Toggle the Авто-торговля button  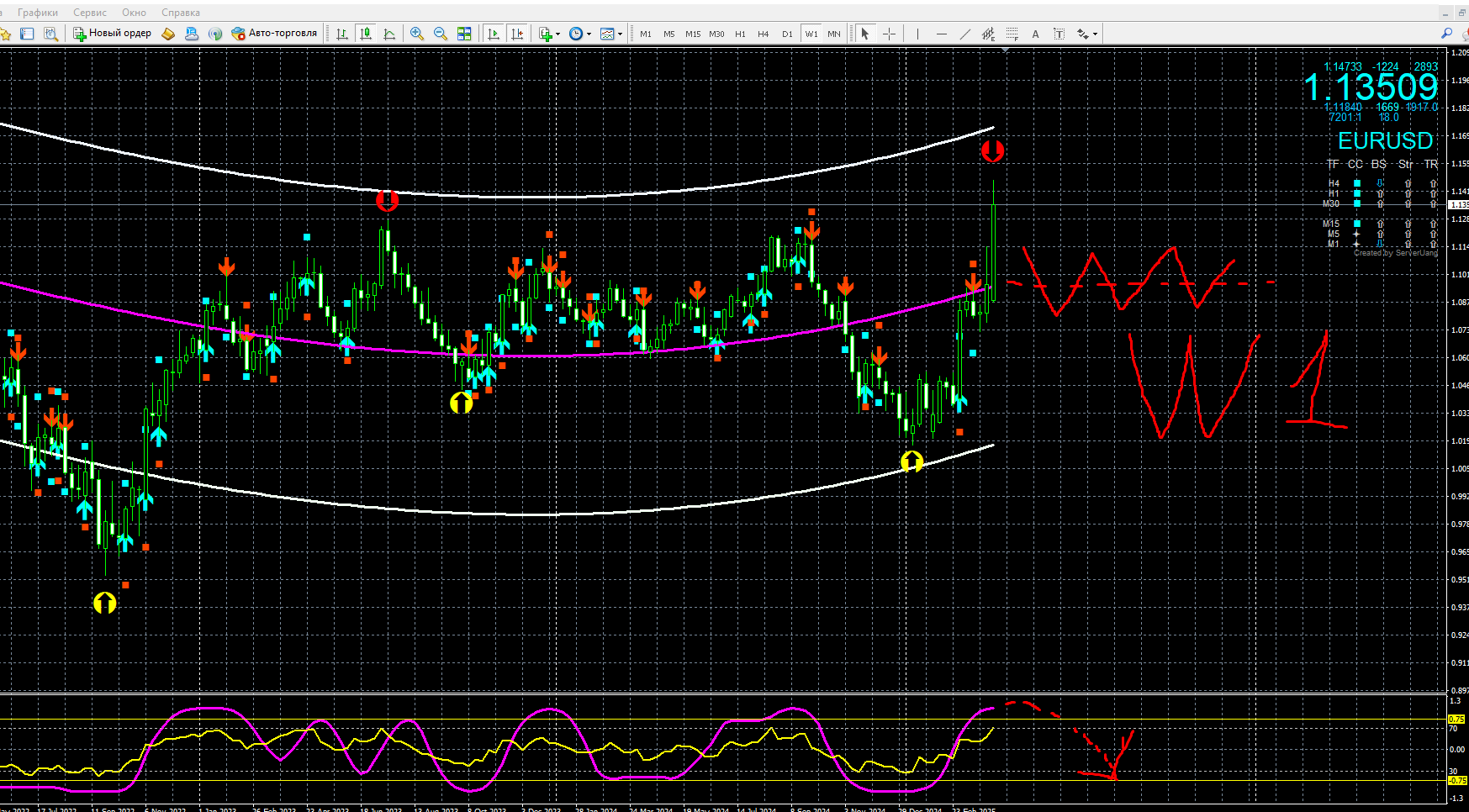[275, 34]
